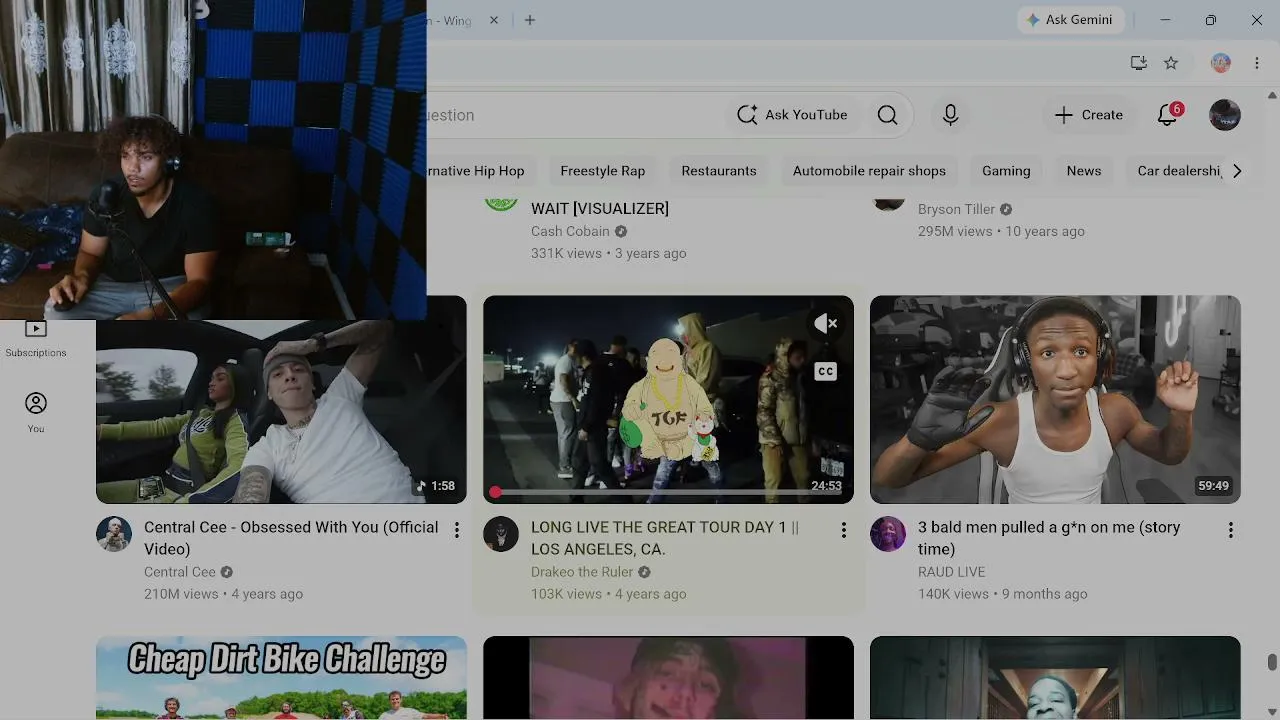This screenshot has width=1280, height=720.
Task: Open the Central Cee channel avatar
Action: (114, 534)
